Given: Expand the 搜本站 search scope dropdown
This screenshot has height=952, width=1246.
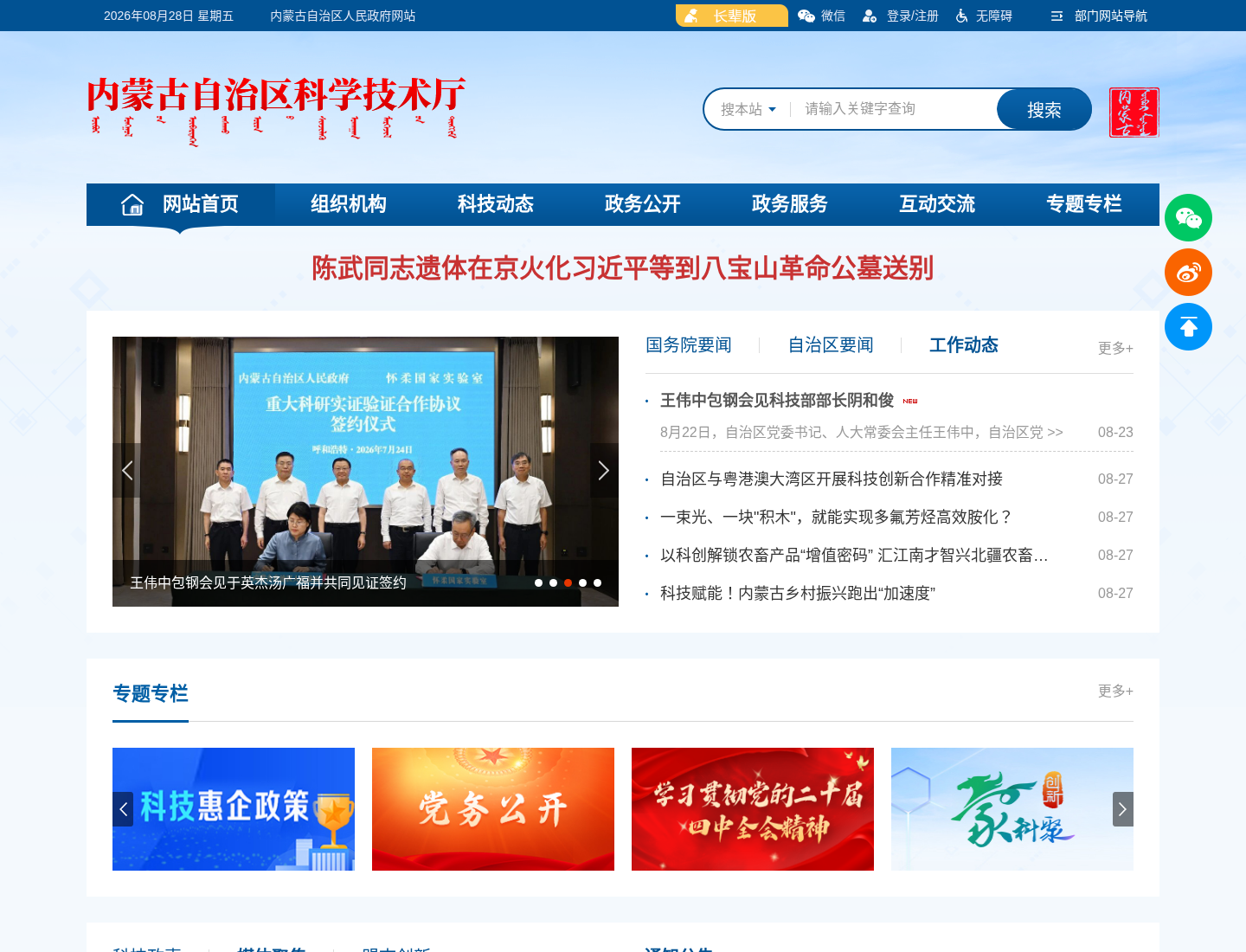Looking at the screenshot, I should [748, 109].
